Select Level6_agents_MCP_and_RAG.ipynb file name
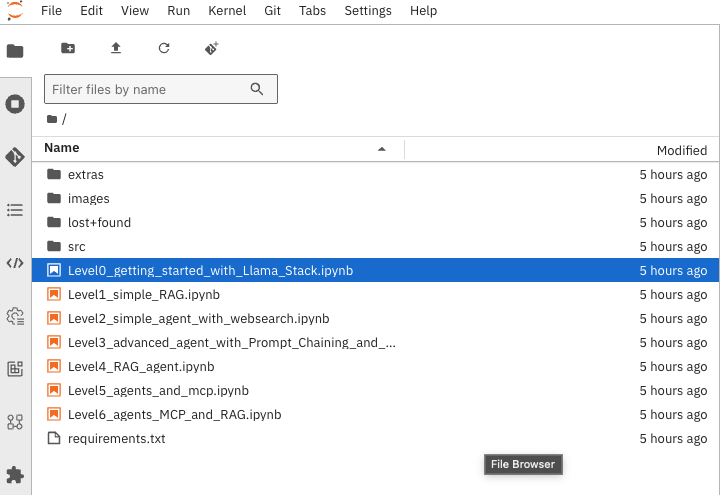Viewport: 720px width, 495px height. coord(174,415)
